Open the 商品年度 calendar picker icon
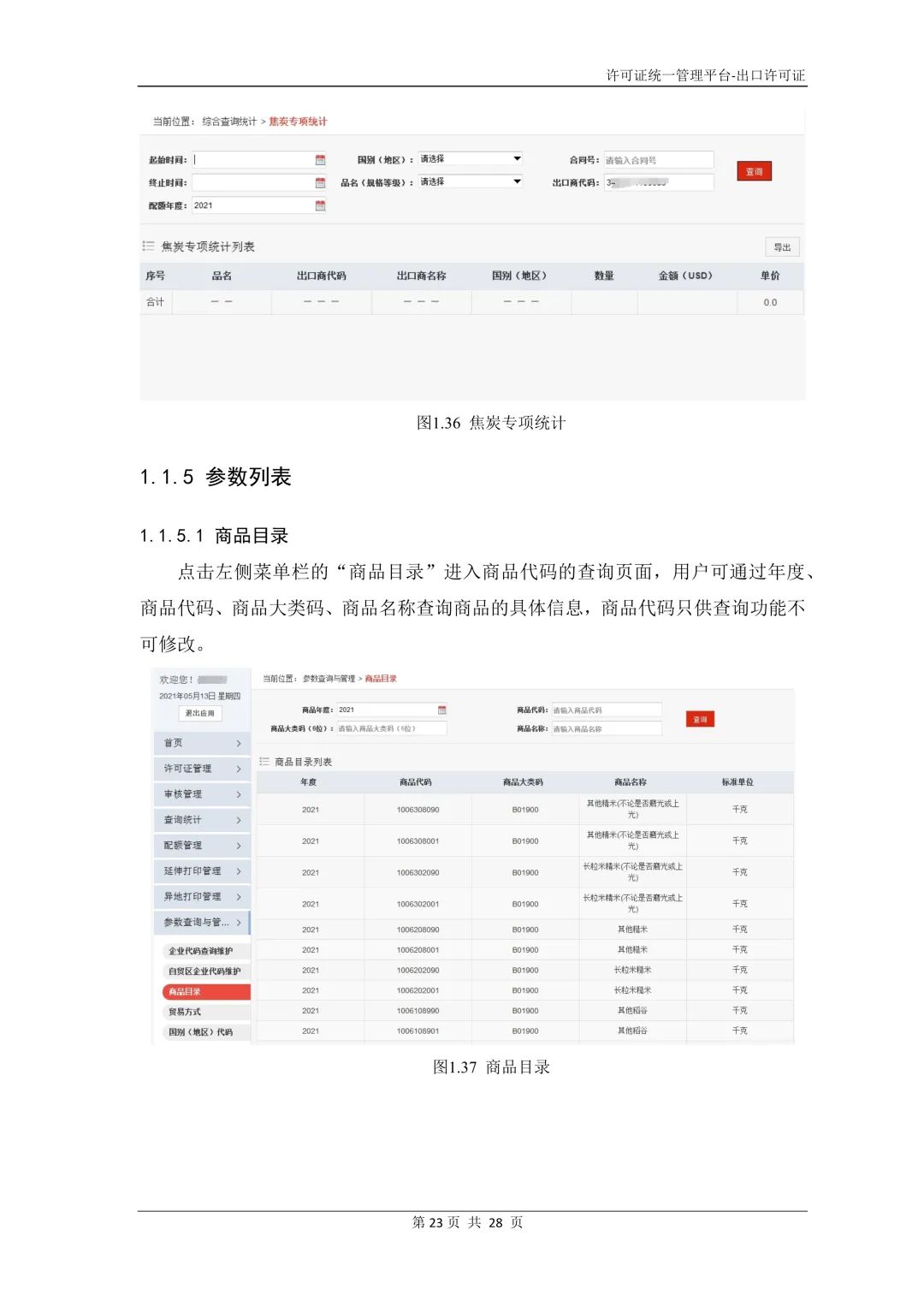Image resolution: width=924 pixels, height=1307 pixels. point(441,710)
